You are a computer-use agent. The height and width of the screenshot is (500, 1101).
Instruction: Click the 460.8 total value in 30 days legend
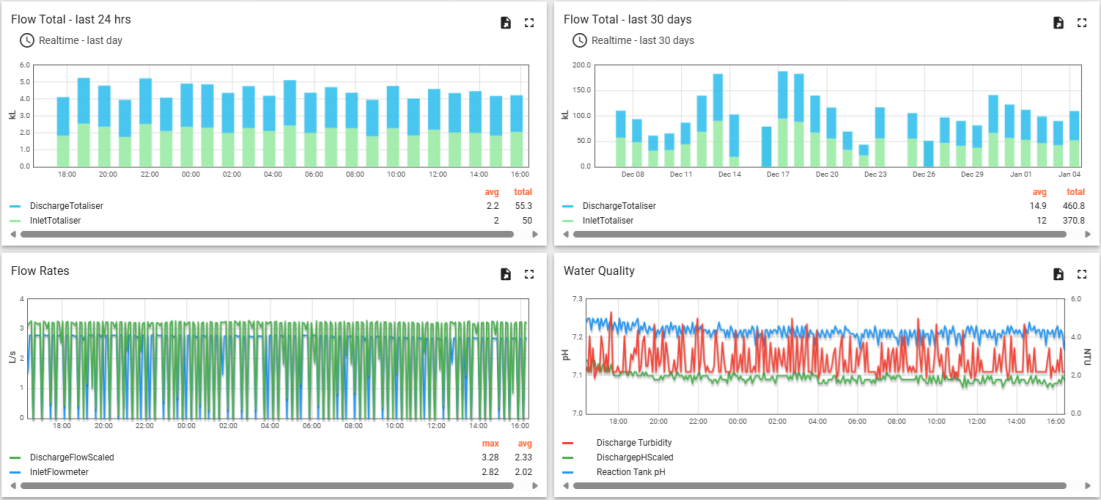tap(1074, 206)
